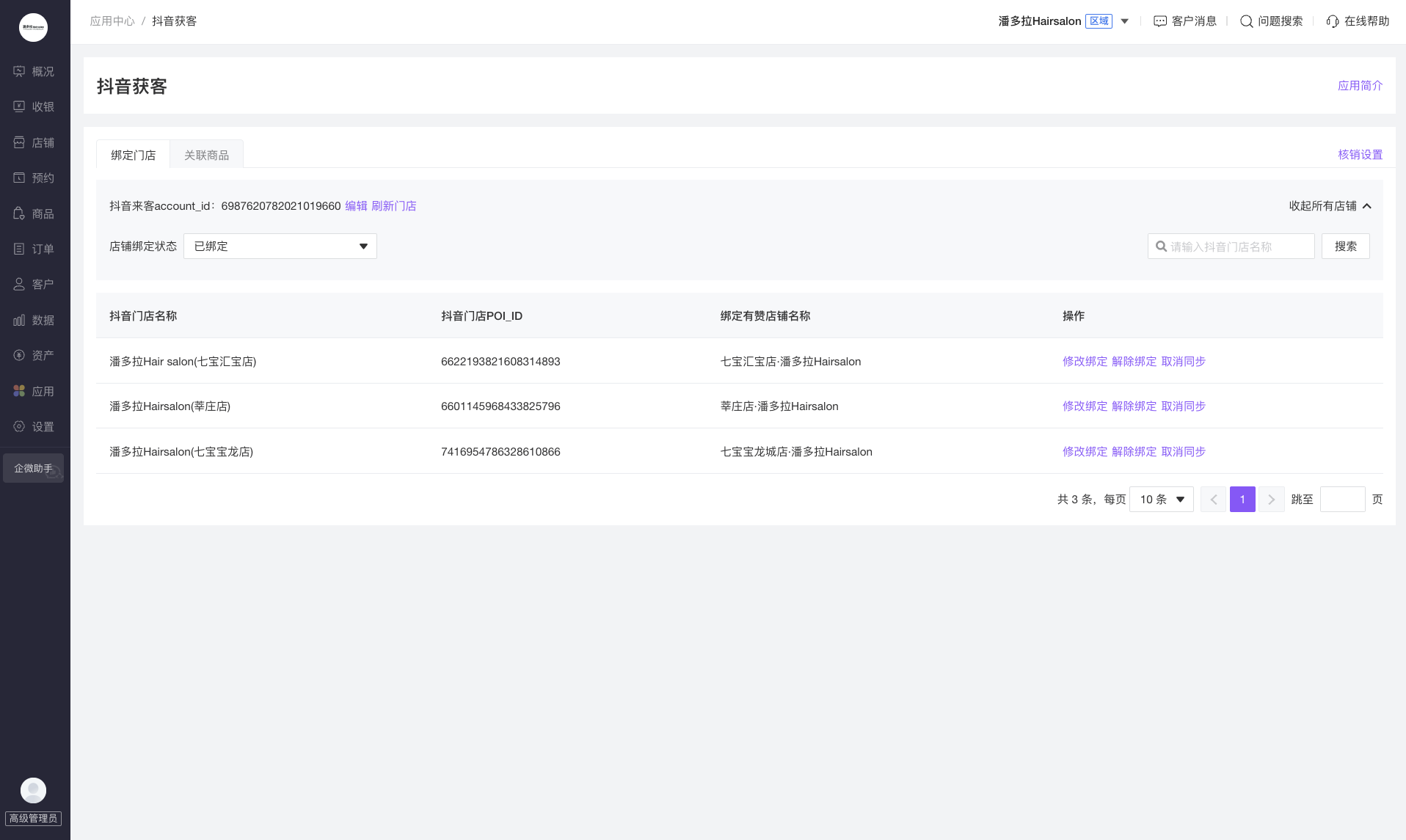
Task: Click 编辑 next to the account_id
Action: click(356, 206)
